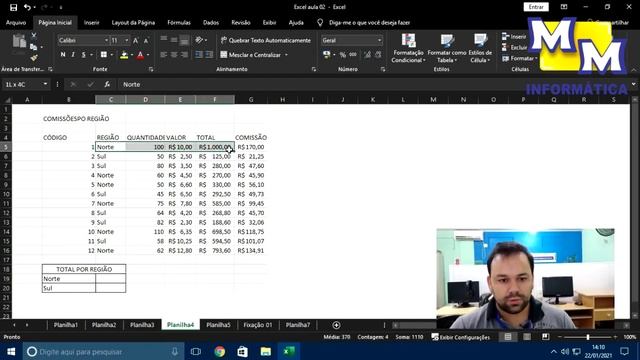Toggle bottom vertical alignment
This screenshot has height=360, width=640.
point(184,40)
